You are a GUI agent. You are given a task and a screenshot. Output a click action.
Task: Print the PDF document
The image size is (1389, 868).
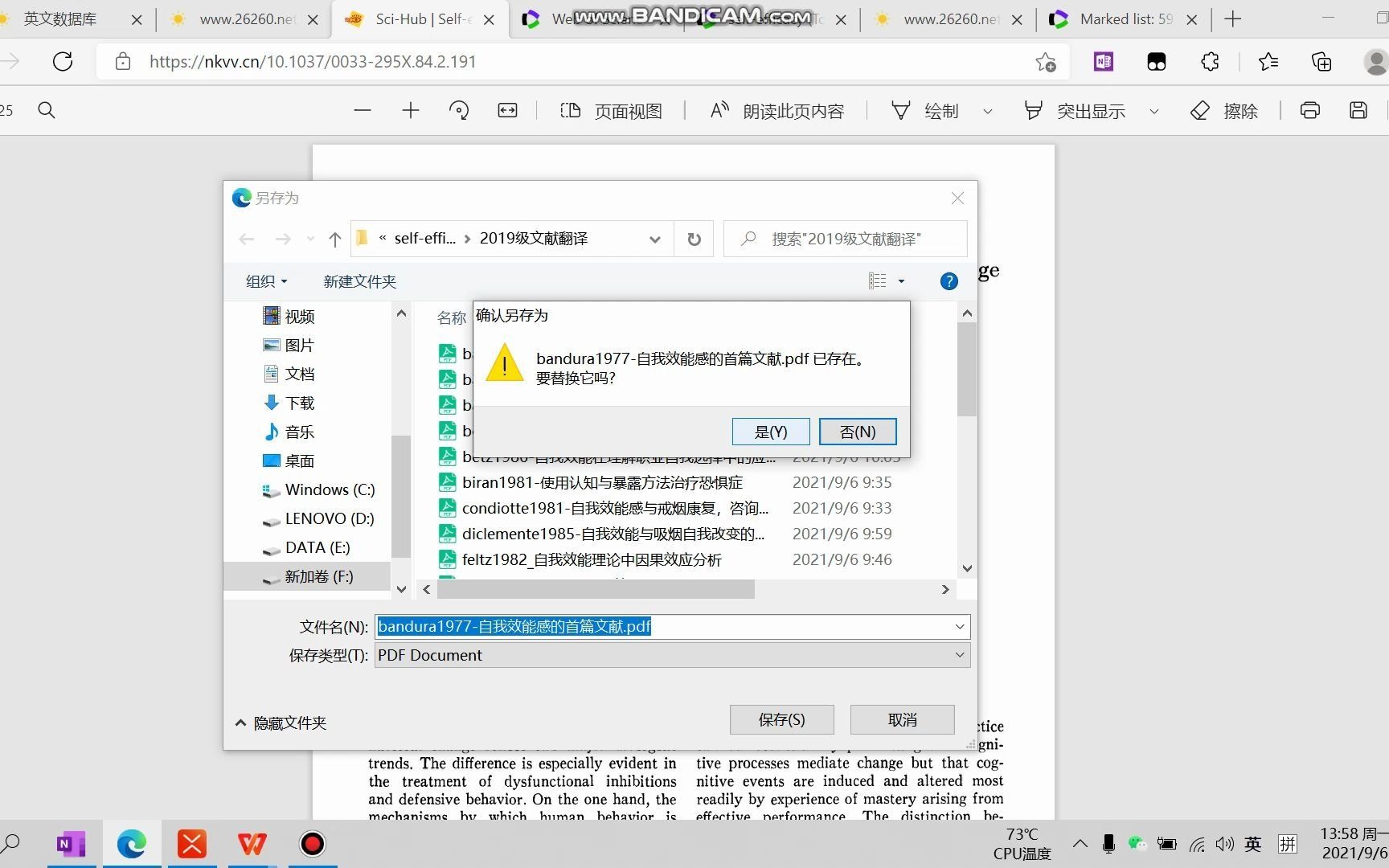pos(1309,110)
